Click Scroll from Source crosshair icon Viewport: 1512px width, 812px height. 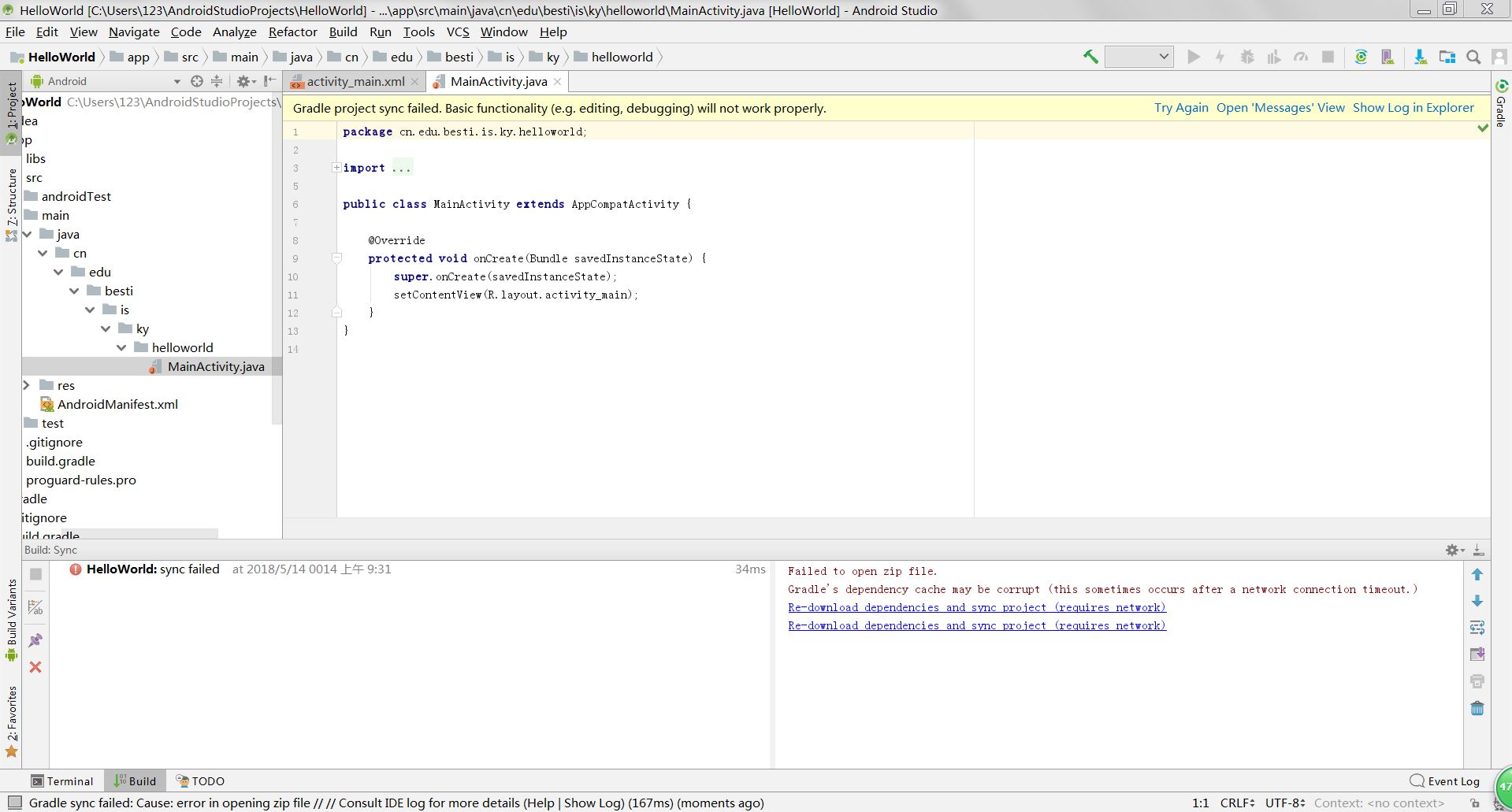(197, 81)
